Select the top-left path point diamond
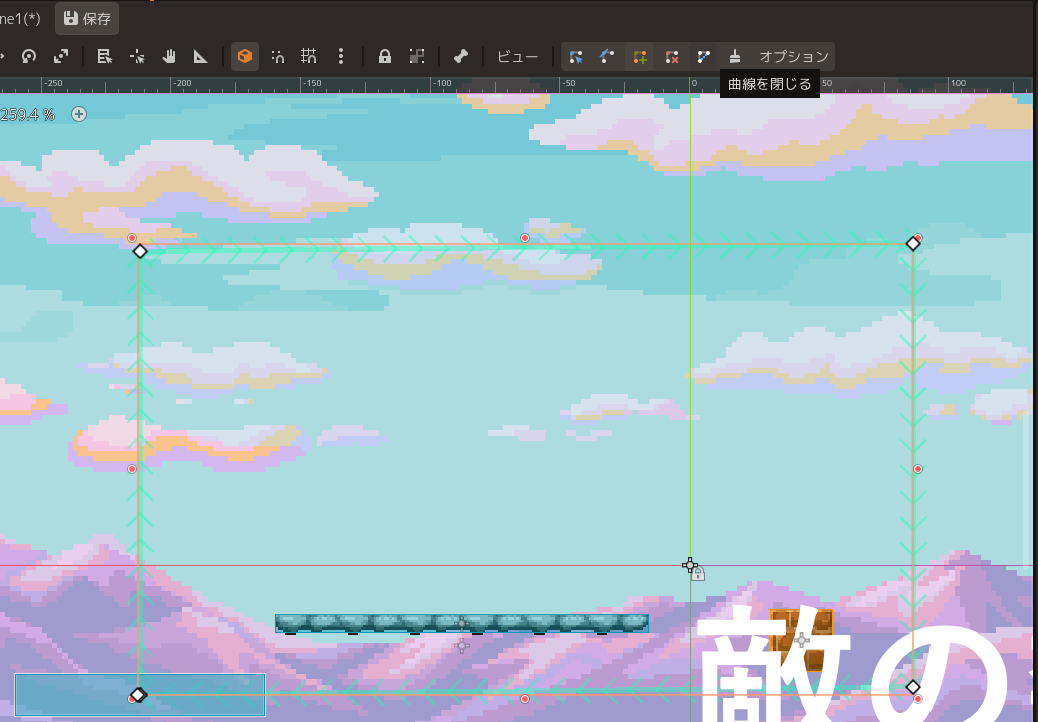Screen dimensions: 1038x722 point(140,251)
